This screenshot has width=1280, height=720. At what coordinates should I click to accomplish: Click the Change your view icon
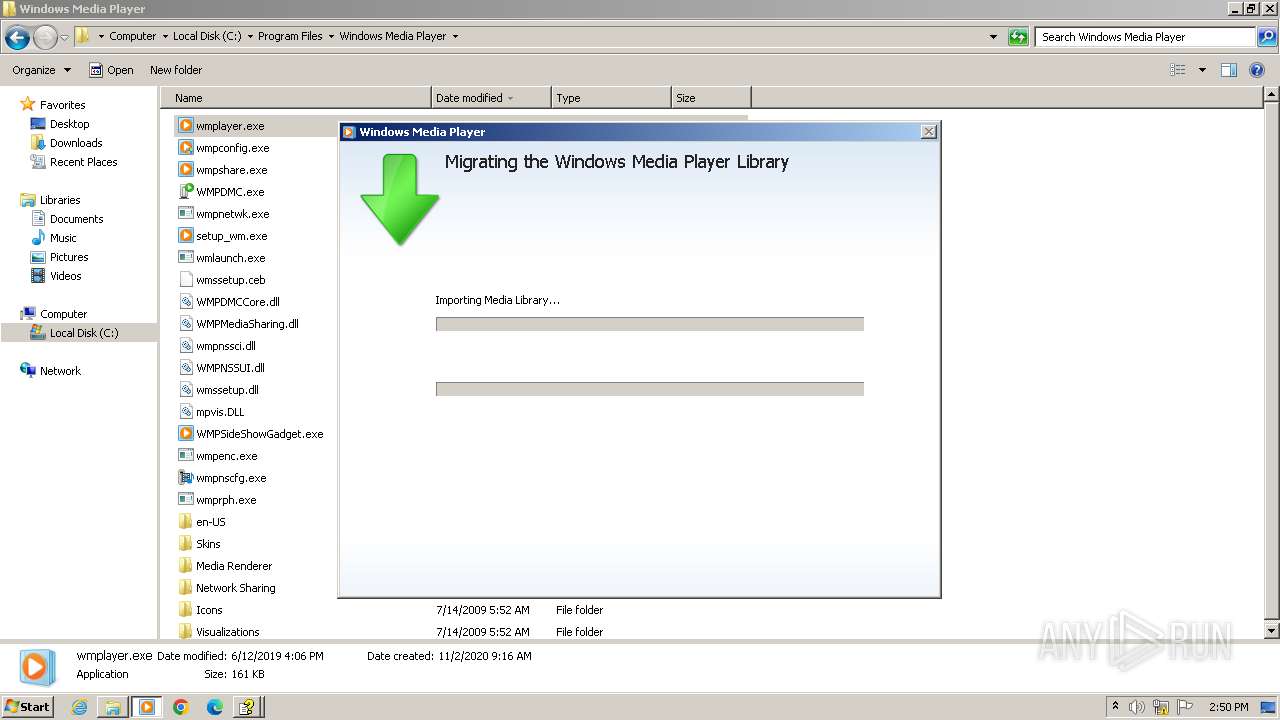pos(1178,70)
